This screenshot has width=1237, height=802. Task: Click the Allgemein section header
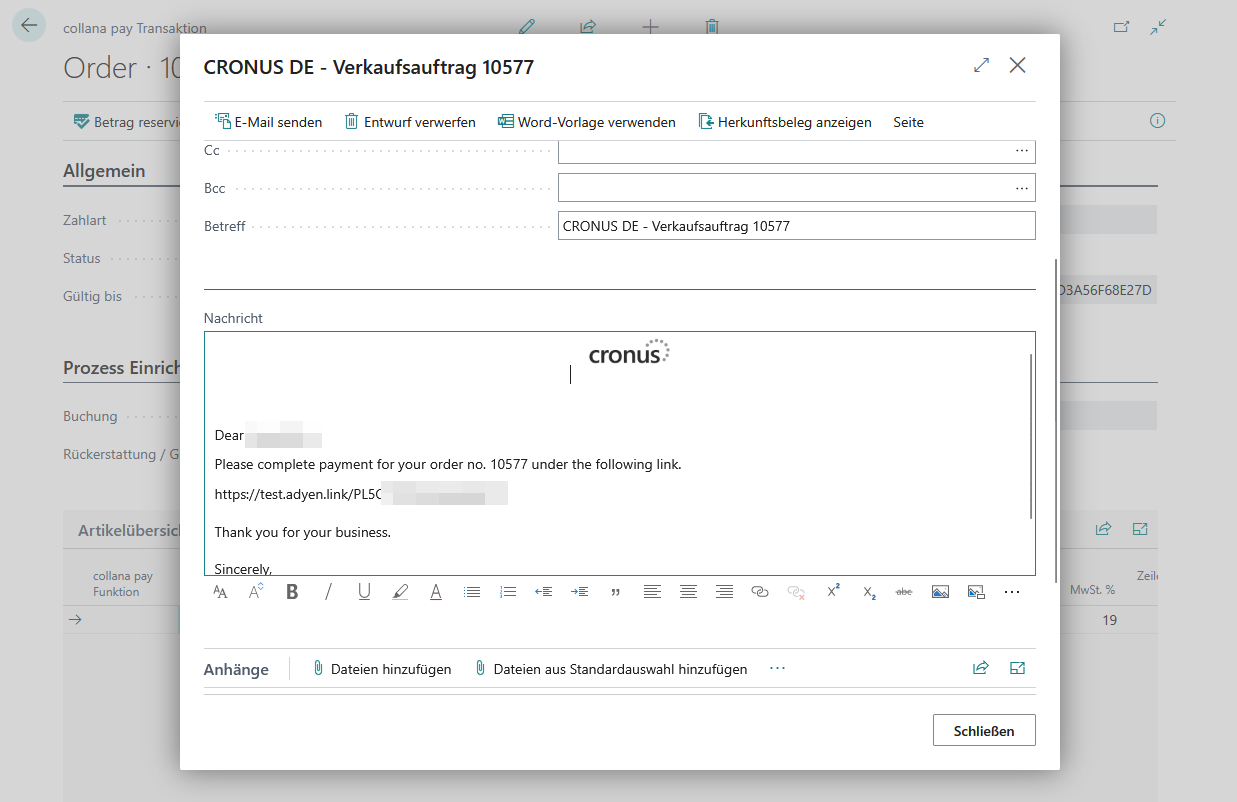click(x=104, y=170)
